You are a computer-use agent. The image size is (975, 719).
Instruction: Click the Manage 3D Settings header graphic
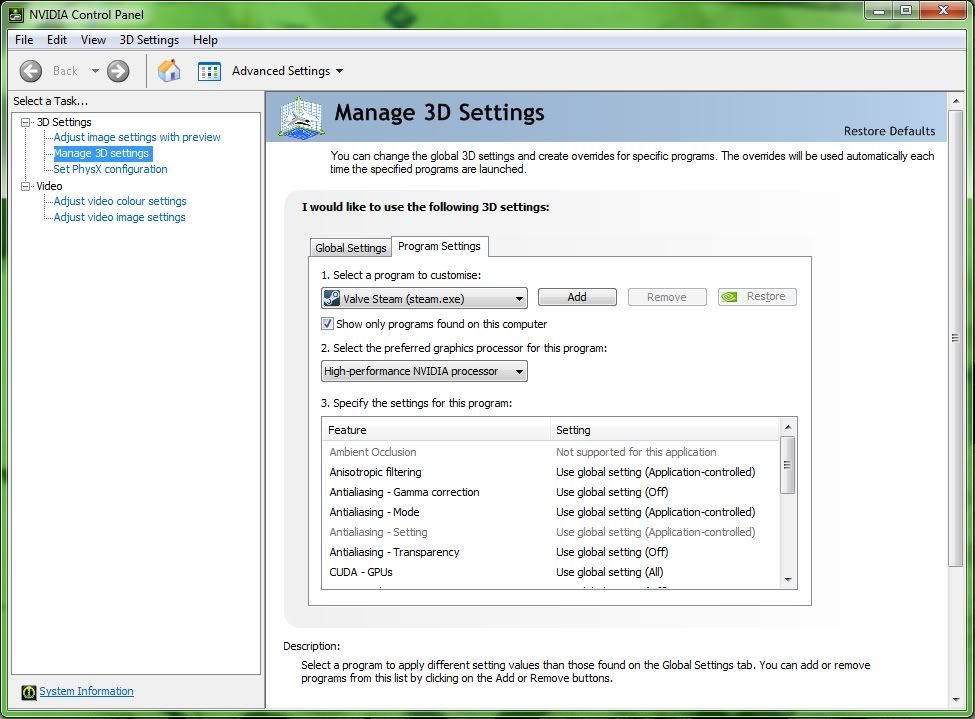click(x=300, y=118)
